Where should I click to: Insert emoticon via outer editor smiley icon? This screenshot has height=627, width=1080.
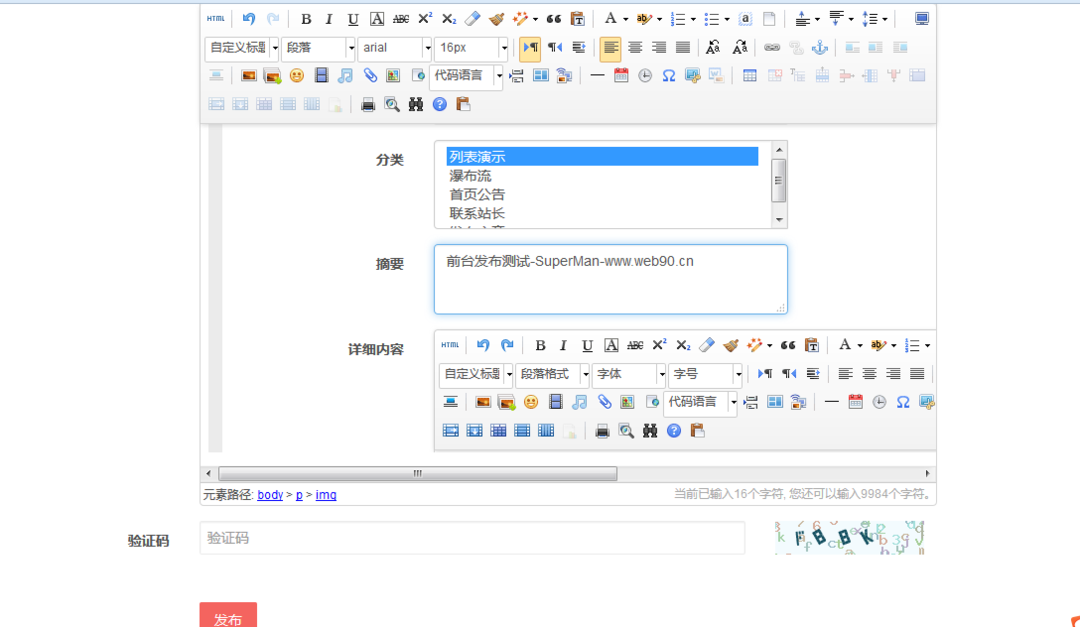297,76
